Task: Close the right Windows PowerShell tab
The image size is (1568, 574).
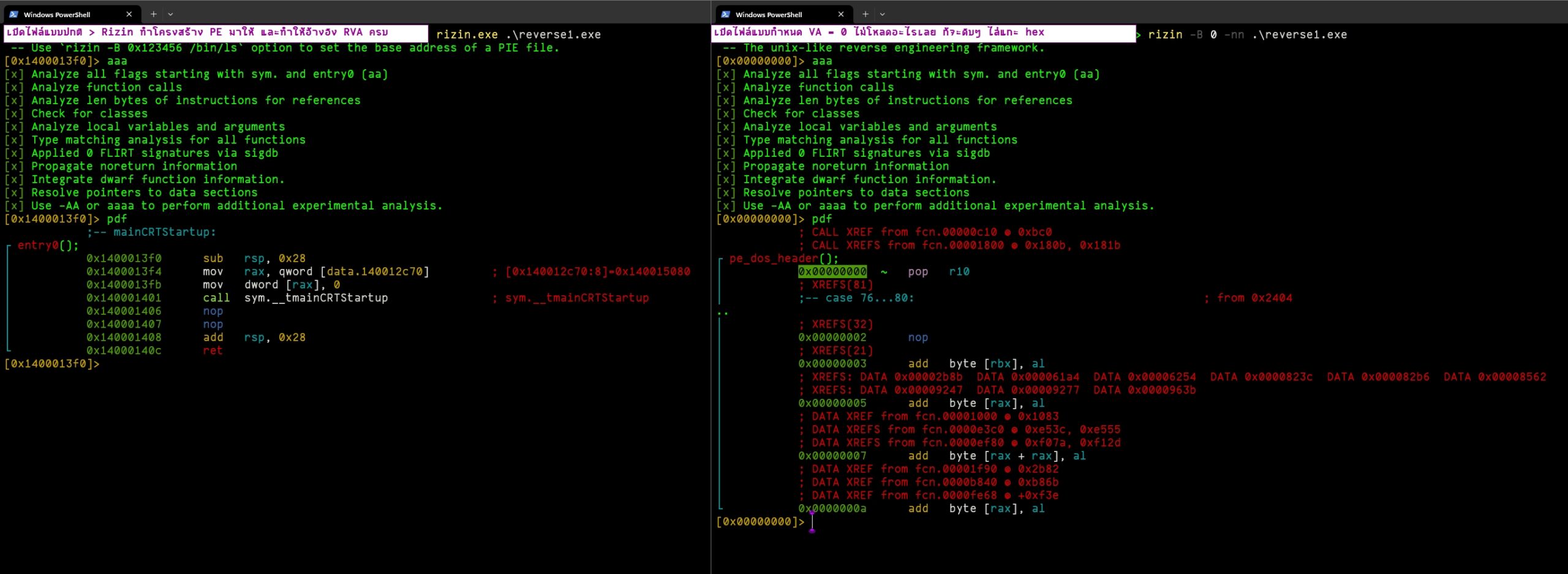Action: pyautogui.click(x=840, y=14)
